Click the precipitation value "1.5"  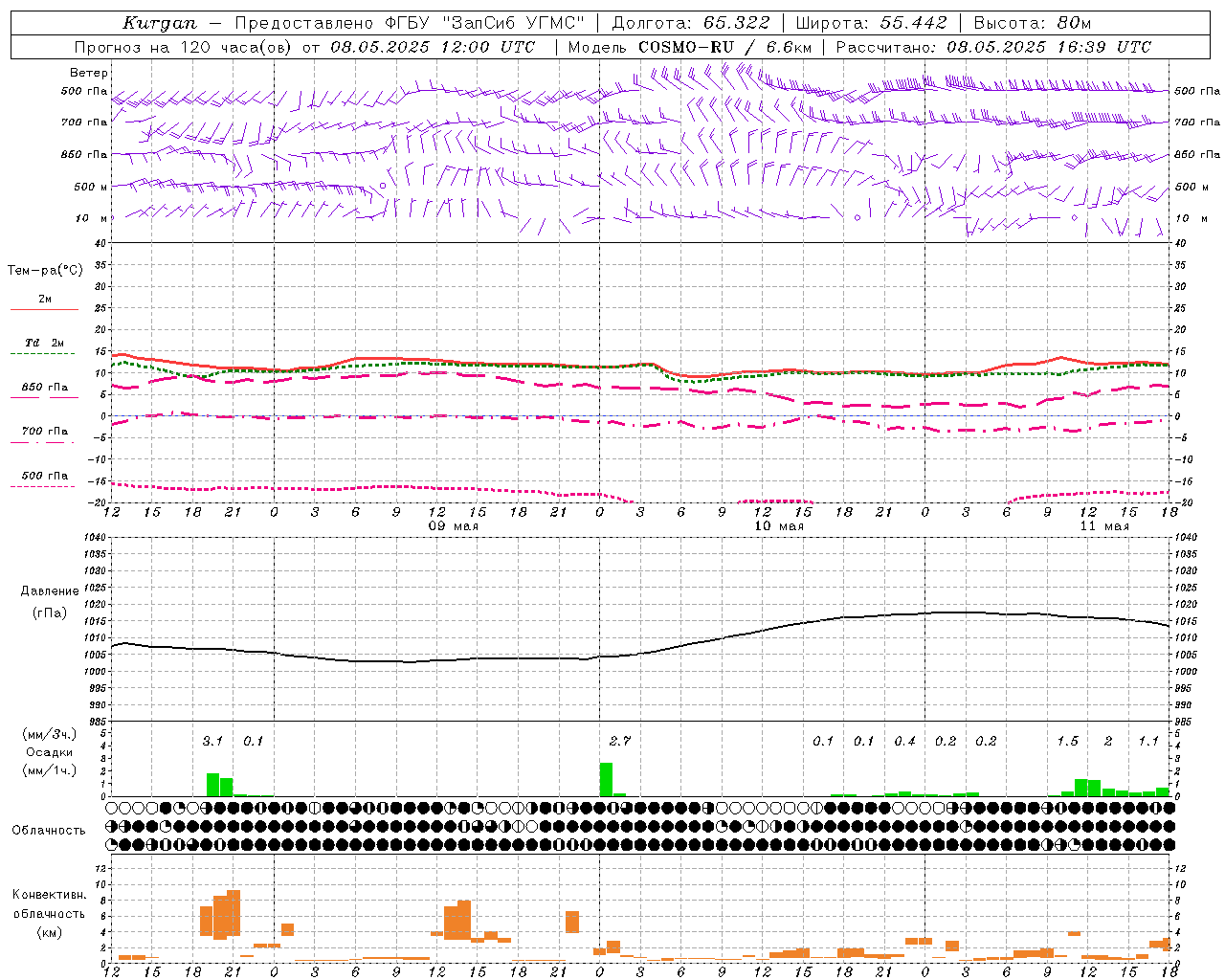pos(1068,741)
